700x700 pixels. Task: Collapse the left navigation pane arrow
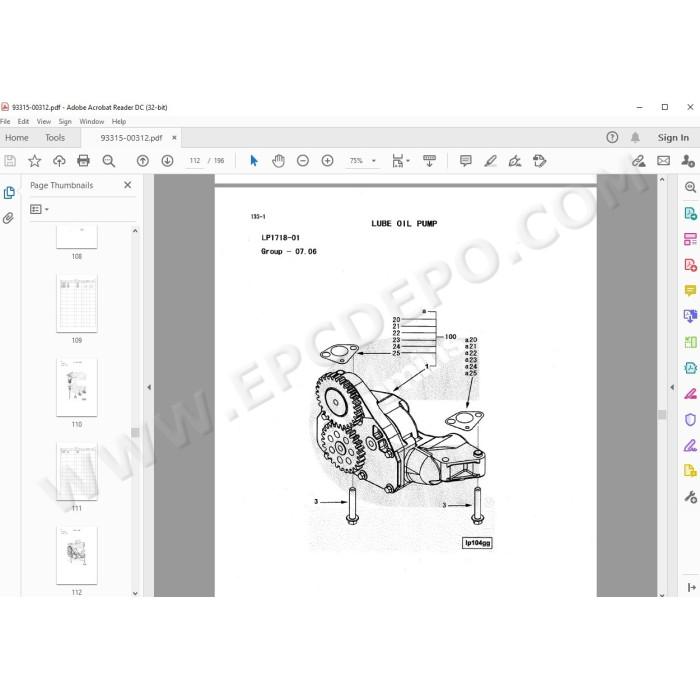pyautogui.click(x=149, y=387)
